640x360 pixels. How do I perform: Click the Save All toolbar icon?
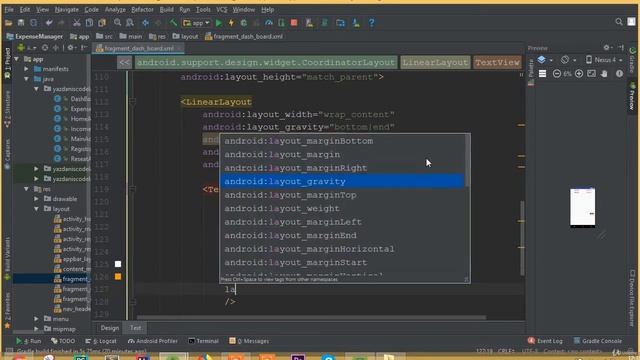click(x=21, y=23)
